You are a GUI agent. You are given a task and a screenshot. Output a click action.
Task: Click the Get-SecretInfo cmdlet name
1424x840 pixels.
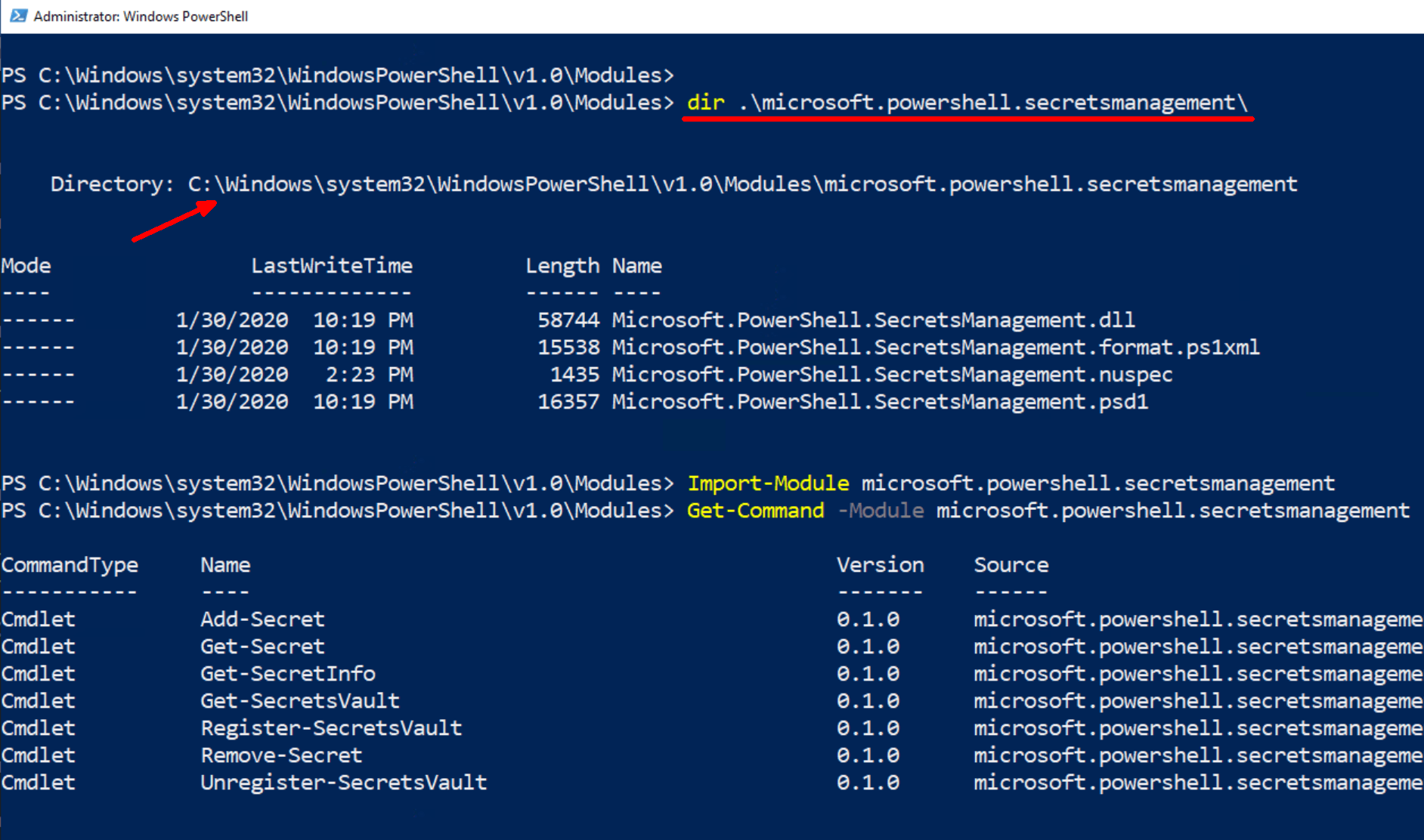click(288, 674)
